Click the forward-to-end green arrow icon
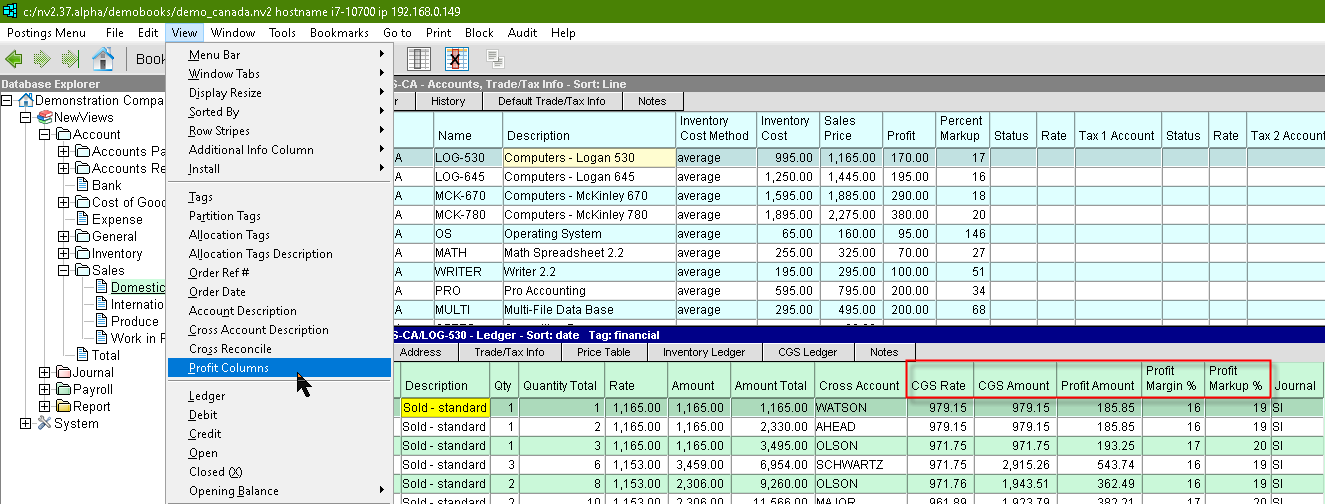Screen dimensions: 1325x504 (x=70, y=59)
